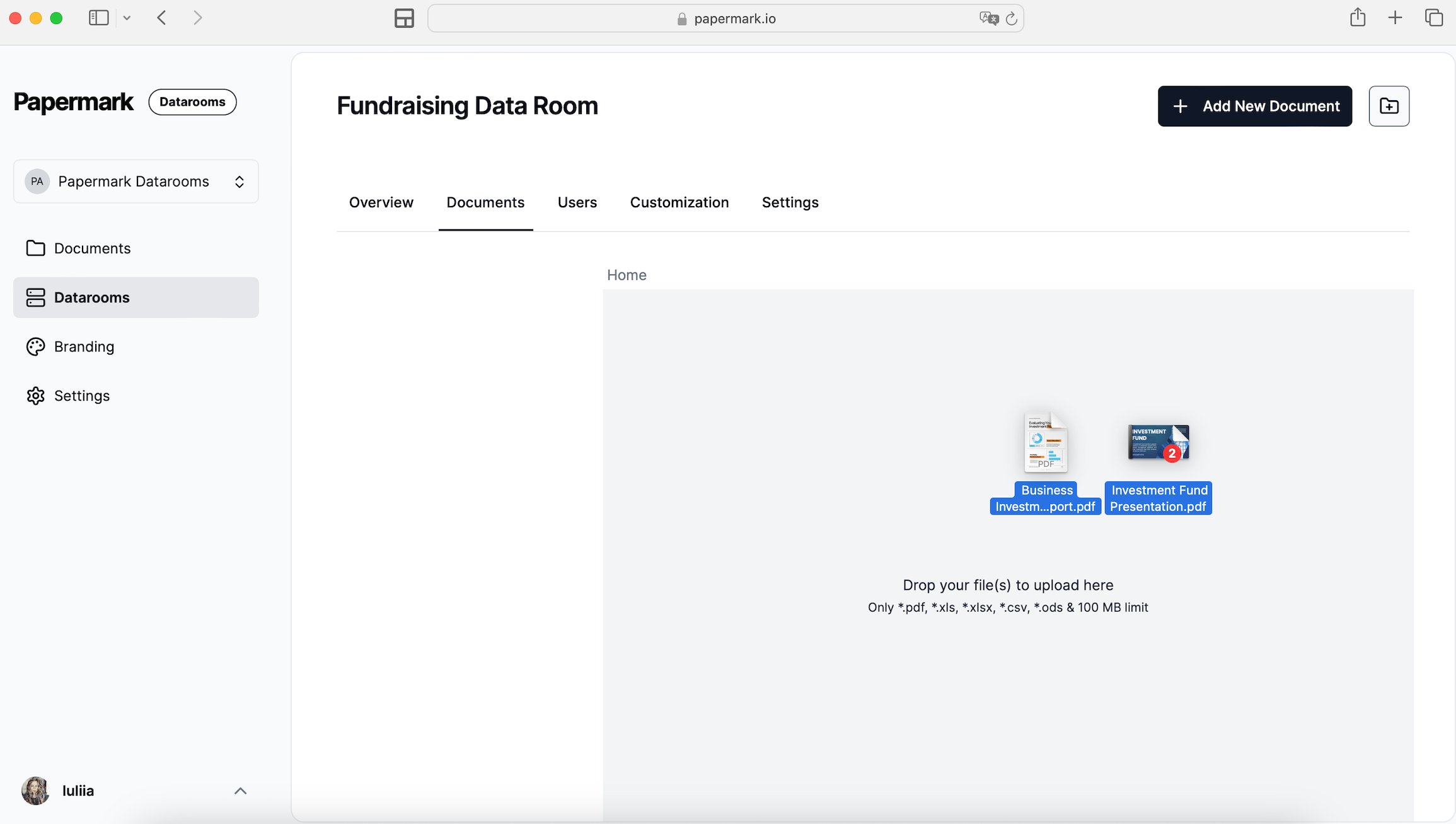Open Branding from the sidebar
This screenshot has width=1456, height=824.
coord(84,346)
